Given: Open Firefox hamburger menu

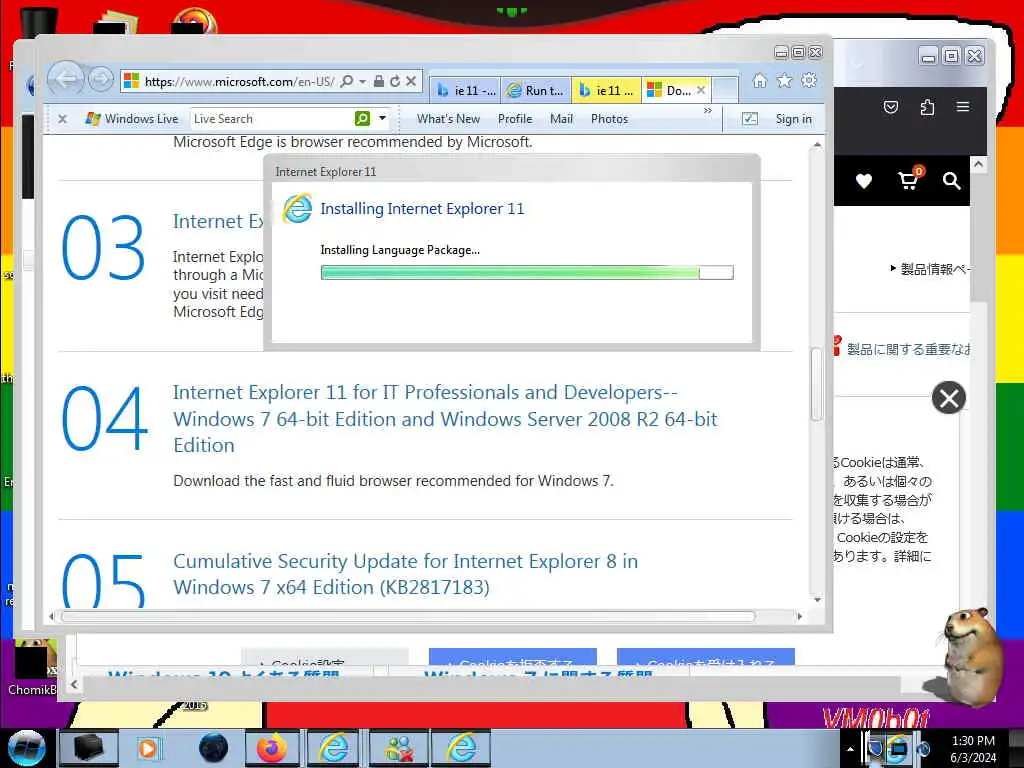Looking at the screenshot, I should [x=963, y=106].
